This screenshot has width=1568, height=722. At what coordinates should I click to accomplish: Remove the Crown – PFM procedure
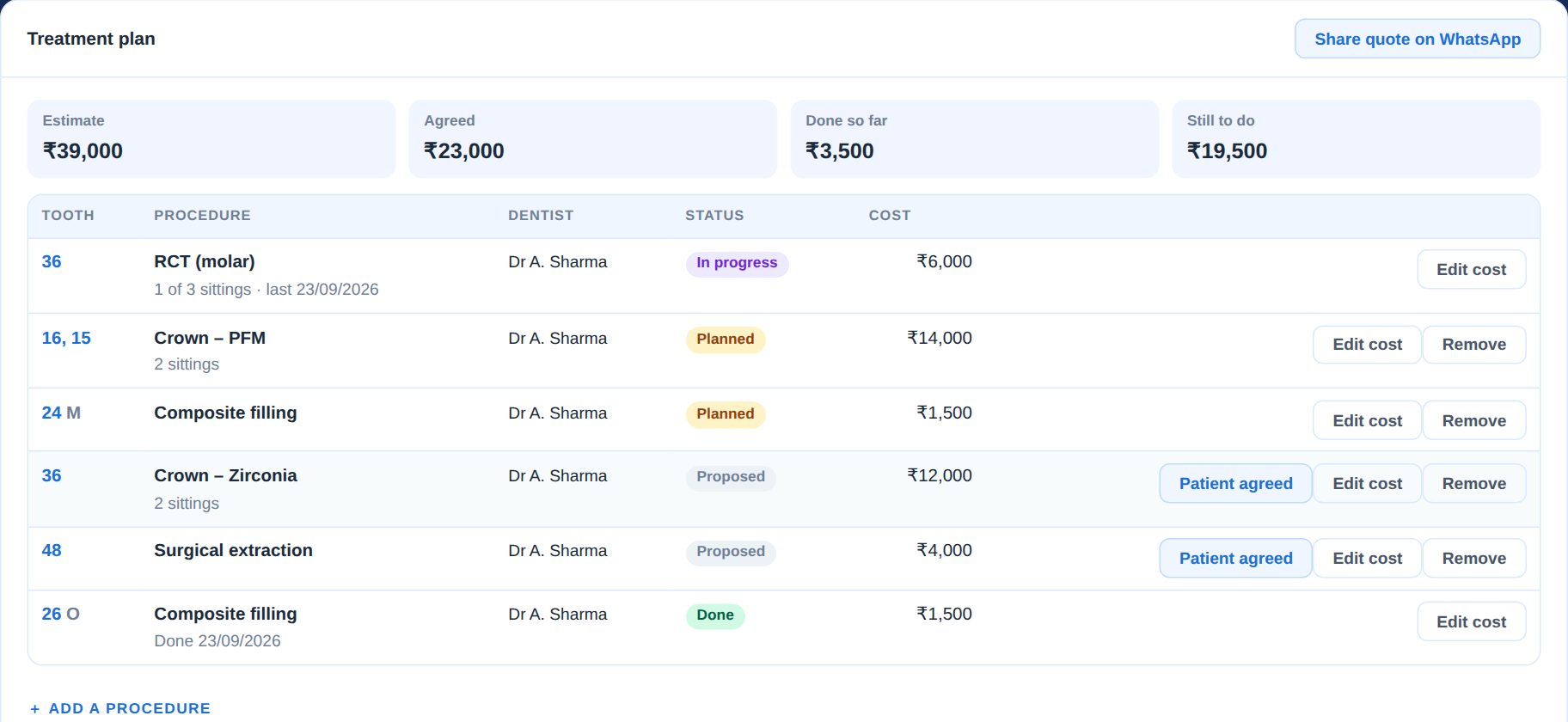(x=1473, y=345)
